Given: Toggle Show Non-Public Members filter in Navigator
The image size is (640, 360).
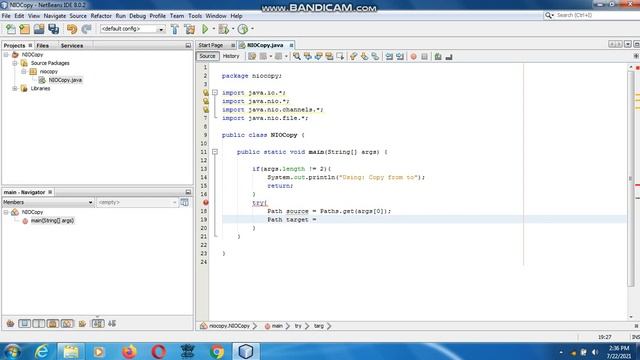Looking at the screenshot, I should coord(53,323).
